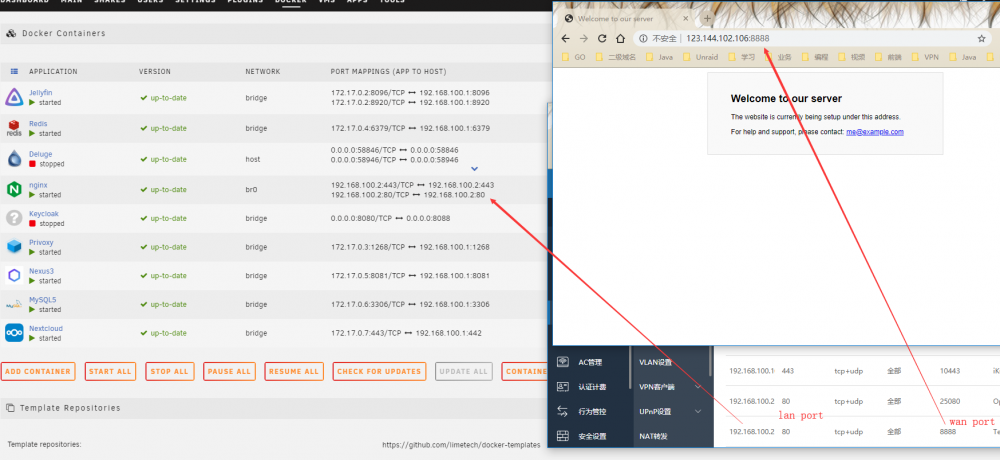This screenshot has height=460, width=1000.
Task: Expand Deluge port mappings with blue chevron
Action: coord(474,169)
